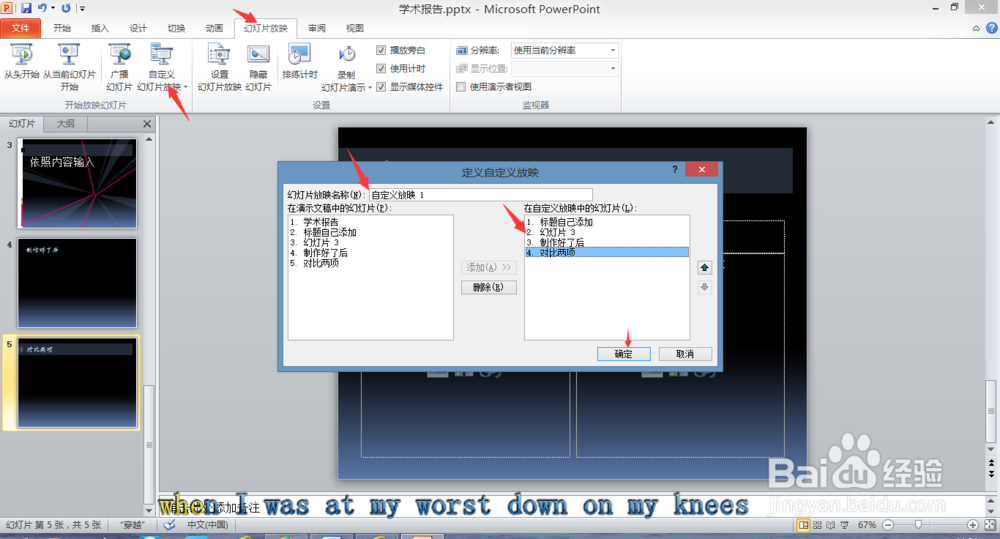Open the 文件 file tab
The image size is (1000, 539).
20,28
